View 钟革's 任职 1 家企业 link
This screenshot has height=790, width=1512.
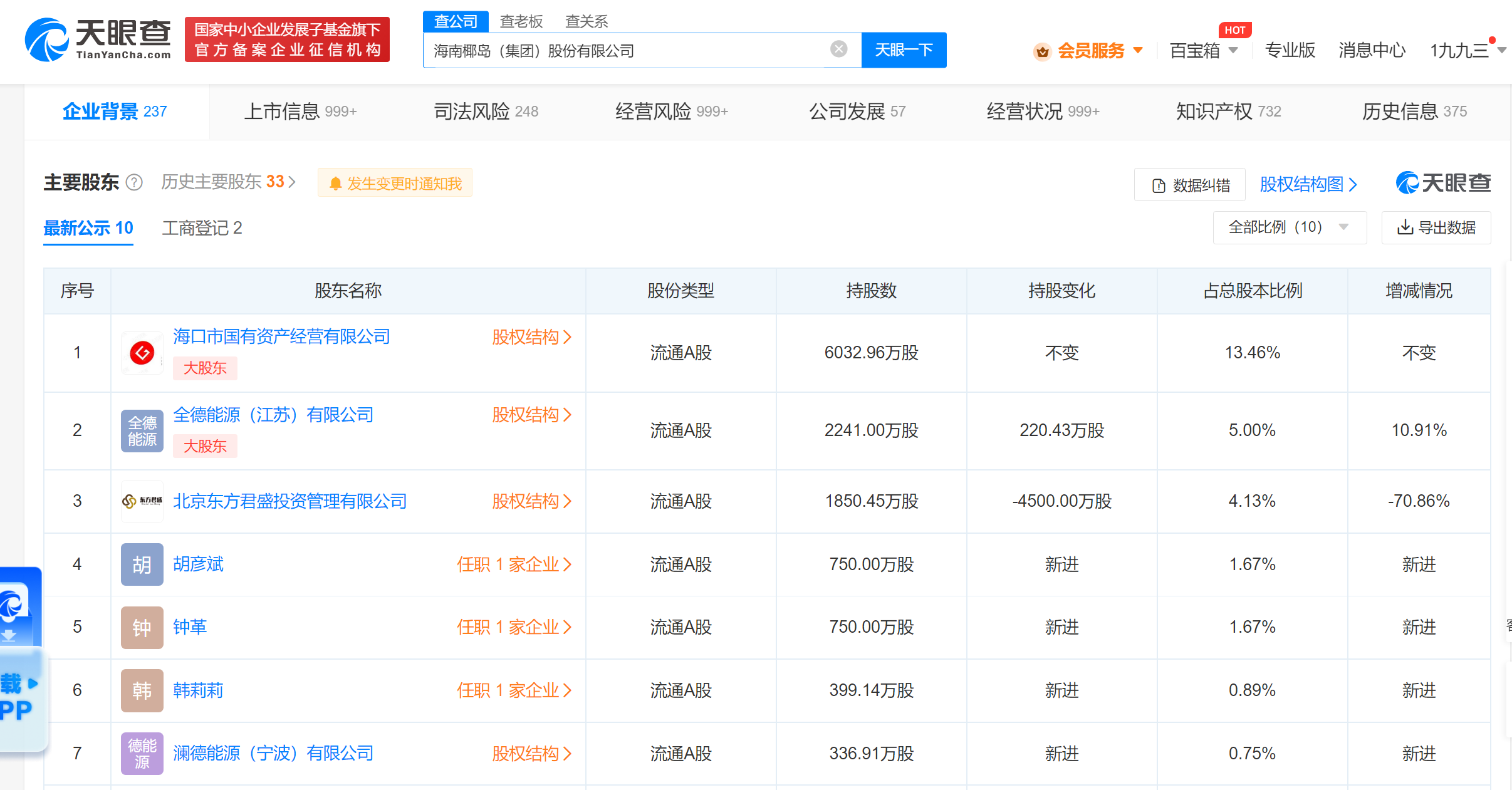click(514, 627)
